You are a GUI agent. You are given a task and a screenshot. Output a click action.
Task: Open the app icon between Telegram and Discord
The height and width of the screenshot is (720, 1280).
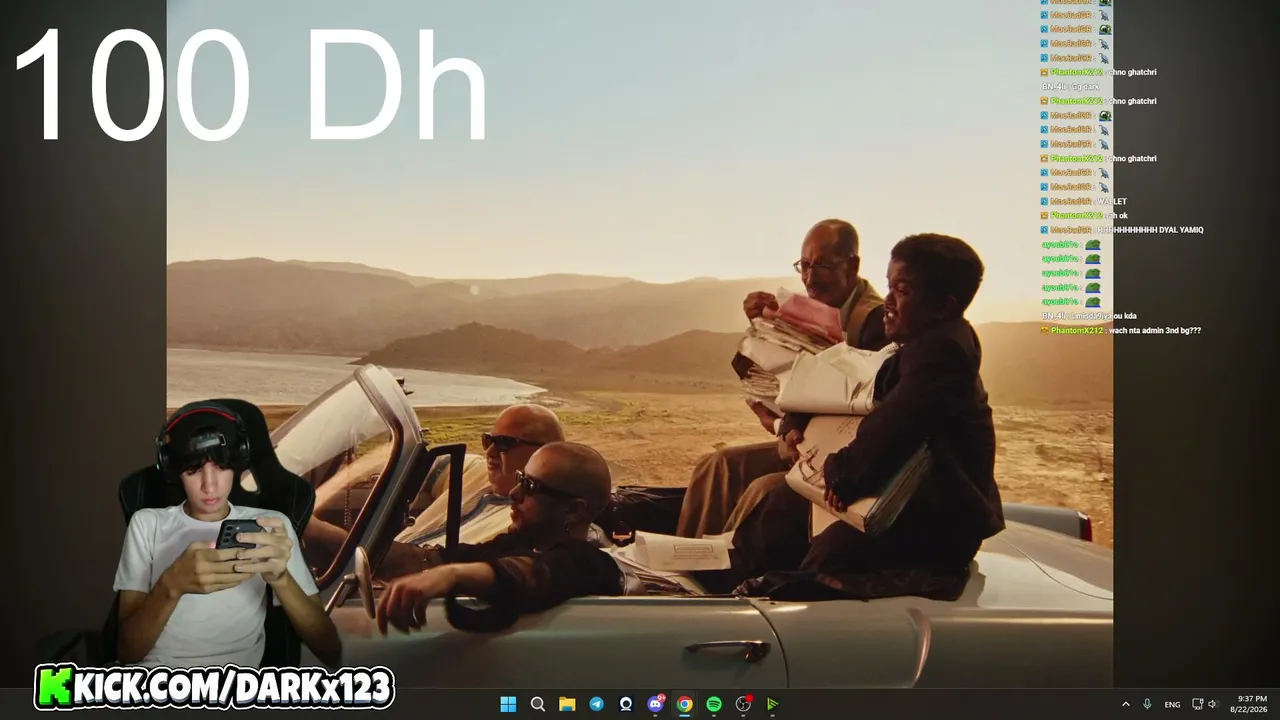(x=626, y=704)
